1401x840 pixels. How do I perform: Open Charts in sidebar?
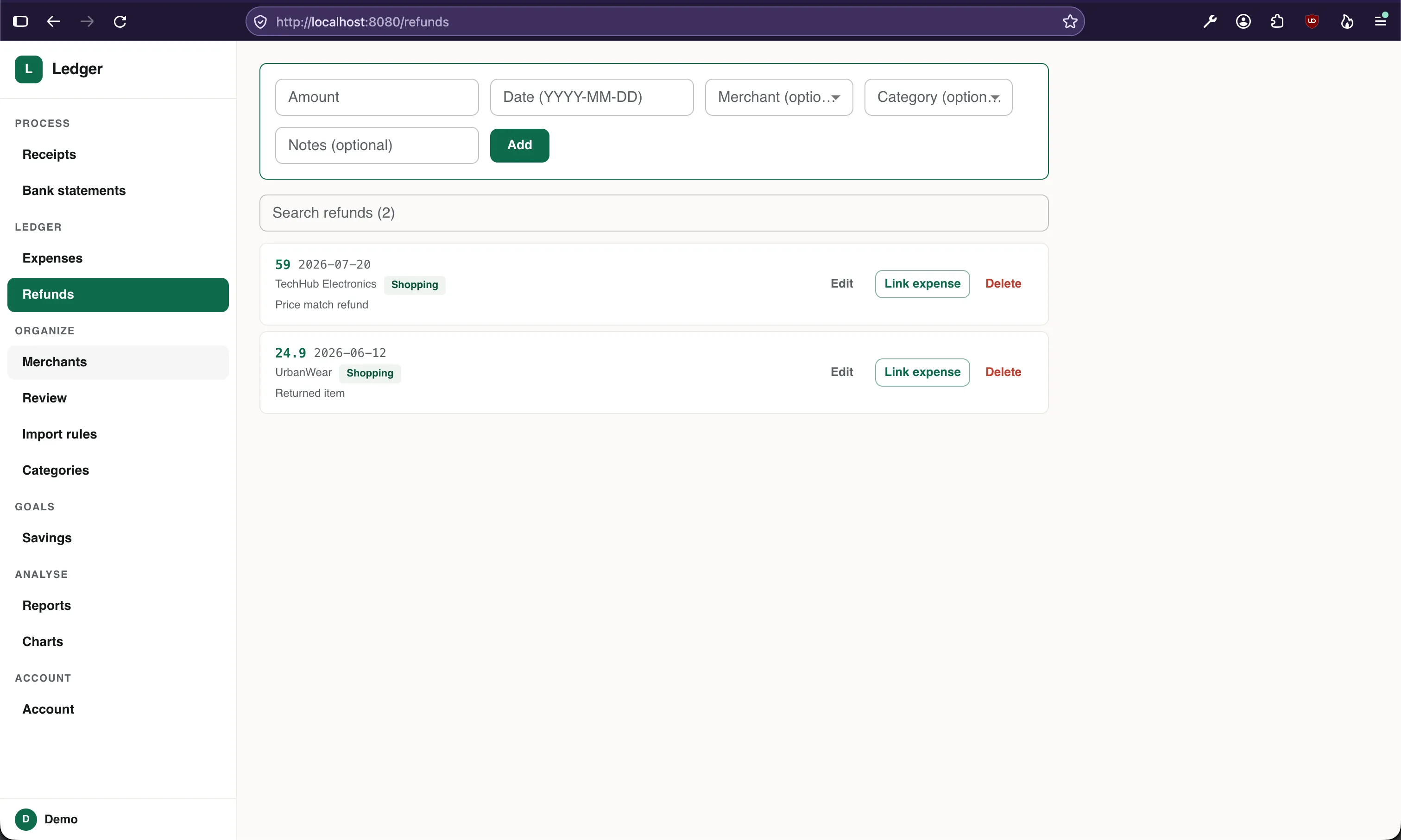pos(118,642)
